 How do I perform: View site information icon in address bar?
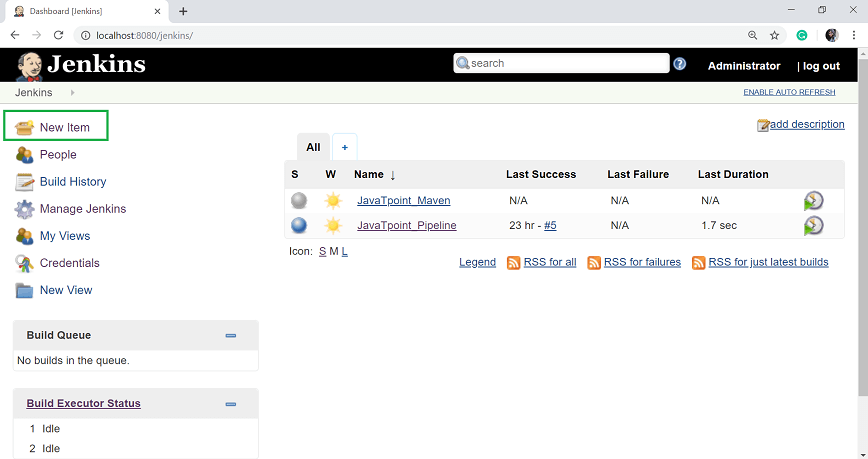86,35
